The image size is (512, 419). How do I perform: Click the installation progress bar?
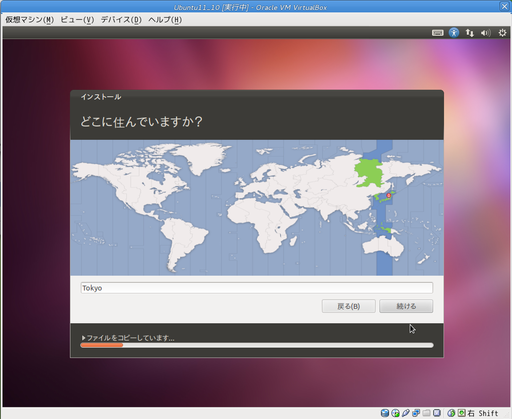(x=257, y=345)
